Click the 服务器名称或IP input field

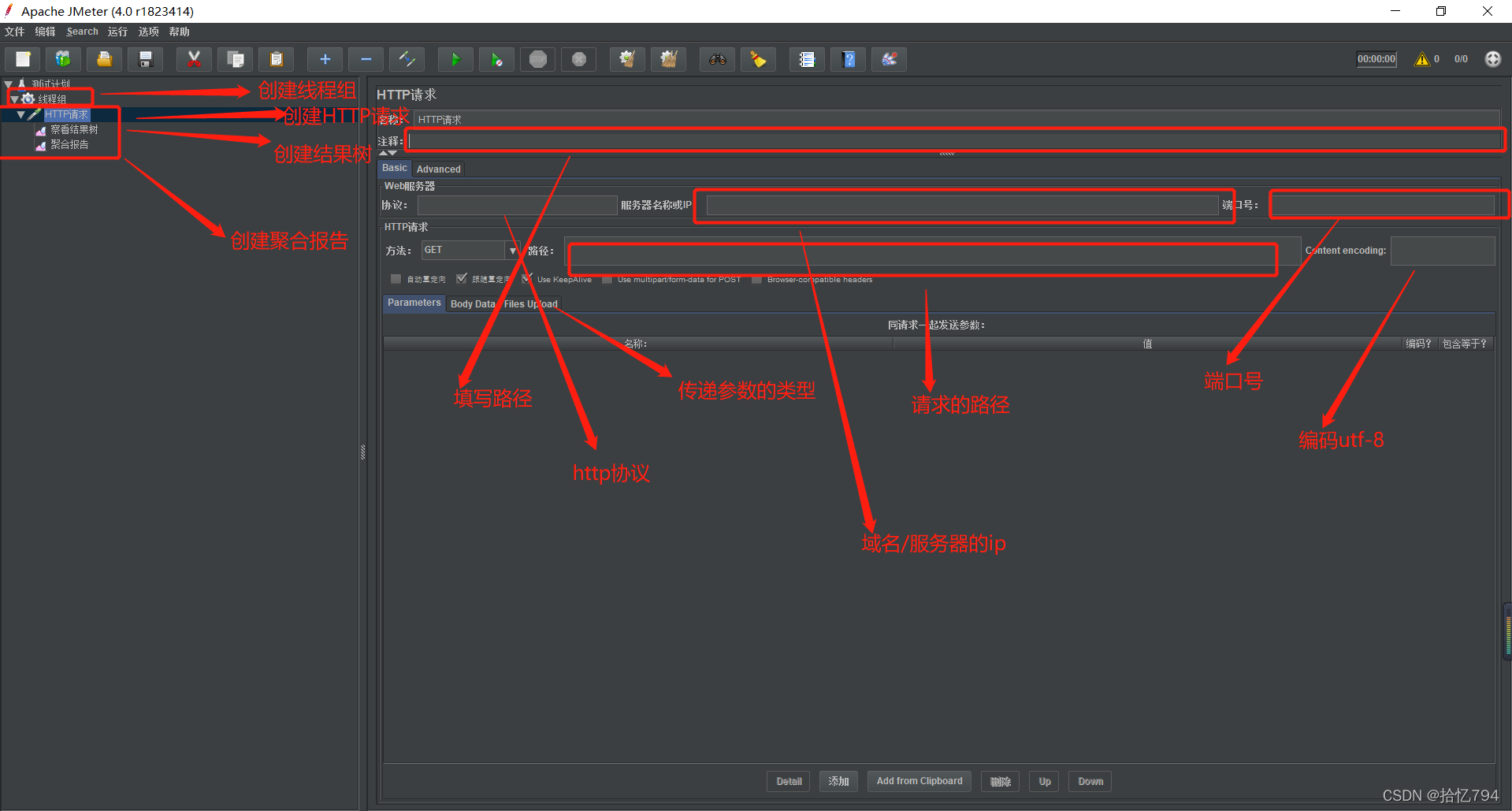(x=962, y=205)
